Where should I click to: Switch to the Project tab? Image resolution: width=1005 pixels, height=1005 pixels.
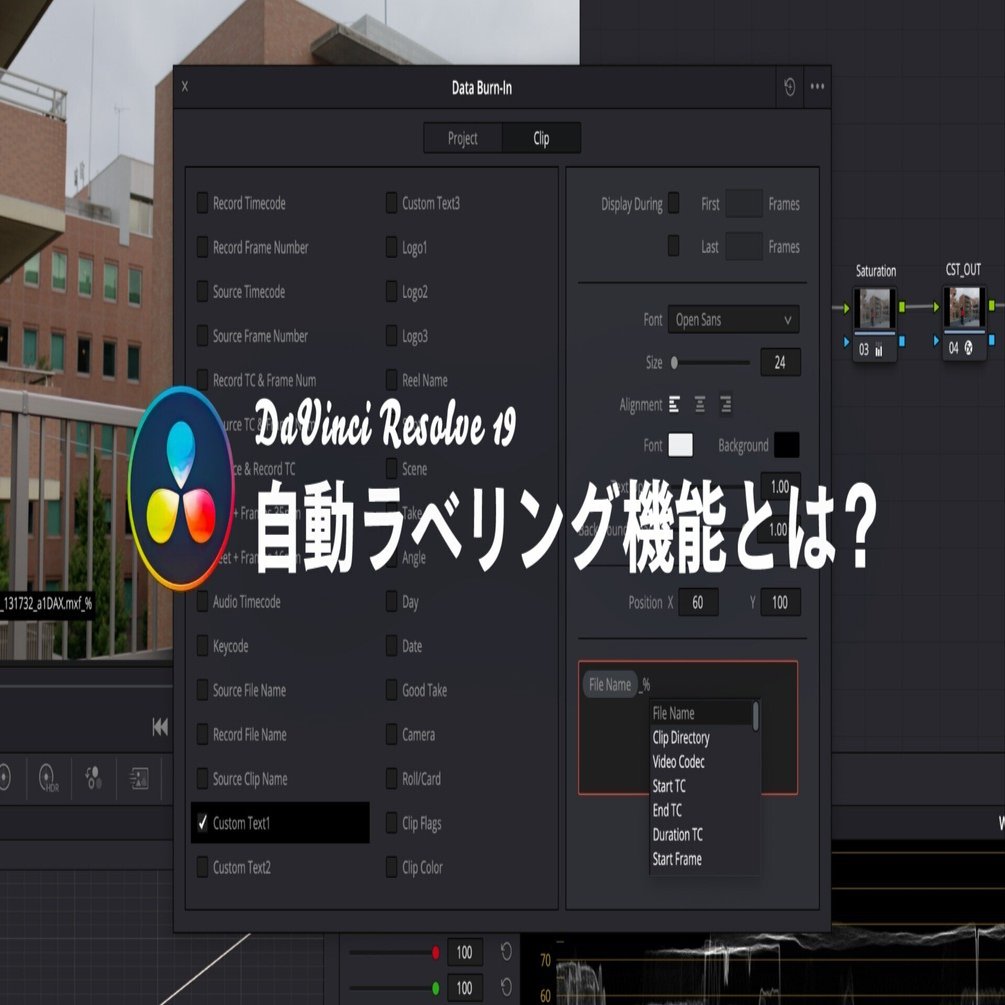coord(462,139)
